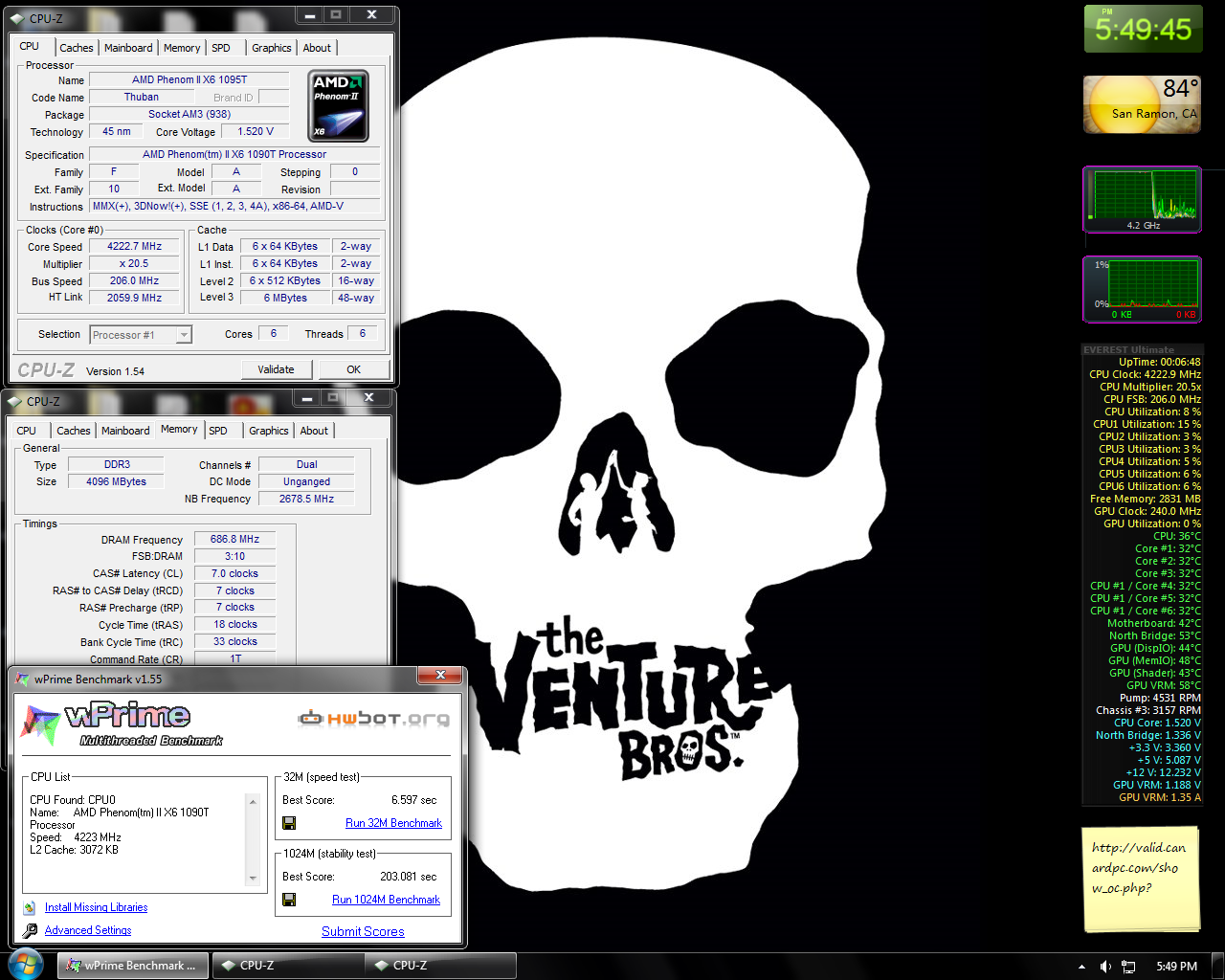Click the NB Frequency value 2678.5 MHz
1225x980 pixels.
tap(306, 499)
